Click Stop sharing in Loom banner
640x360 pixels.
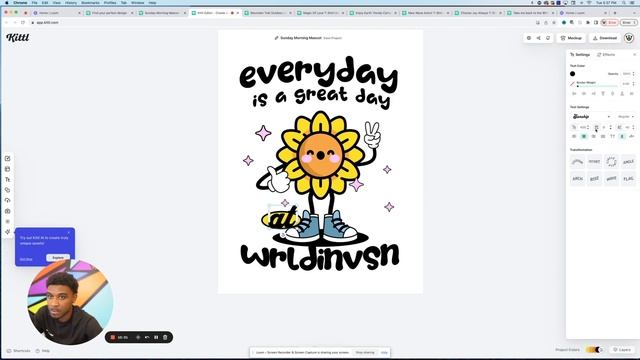(x=364, y=352)
